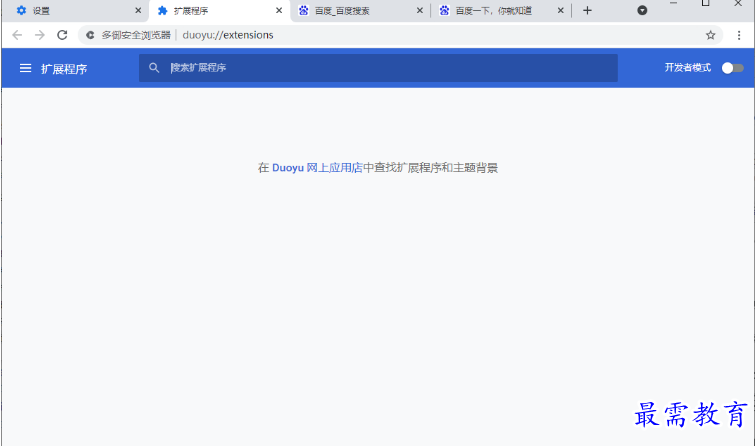This screenshot has width=756, height=446.
Task: Click the duoyu://extensions address text
Action: [x=228, y=35]
